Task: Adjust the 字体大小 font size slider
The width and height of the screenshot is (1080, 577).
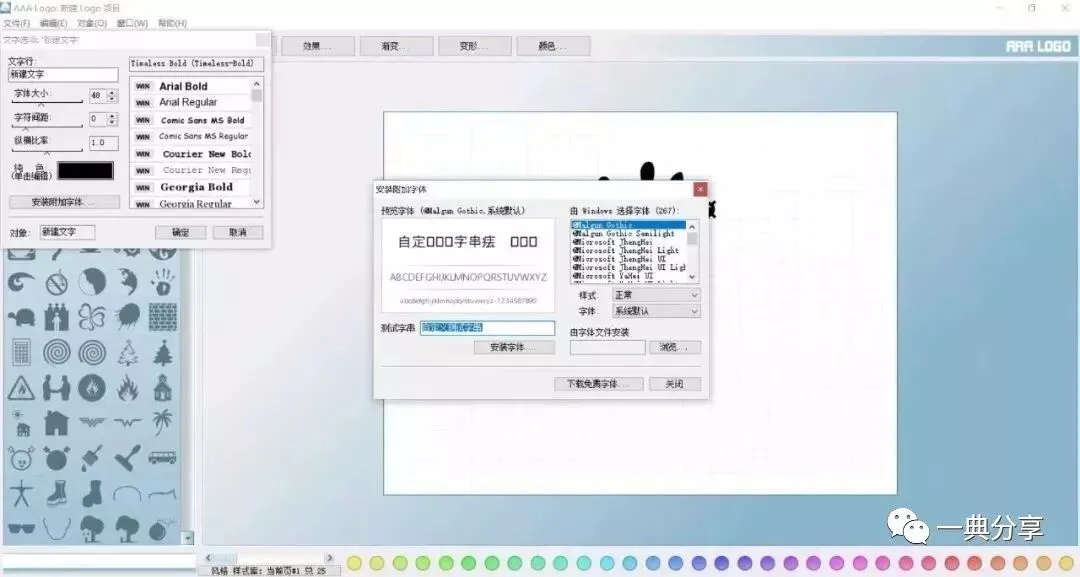Action: point(47,103)
